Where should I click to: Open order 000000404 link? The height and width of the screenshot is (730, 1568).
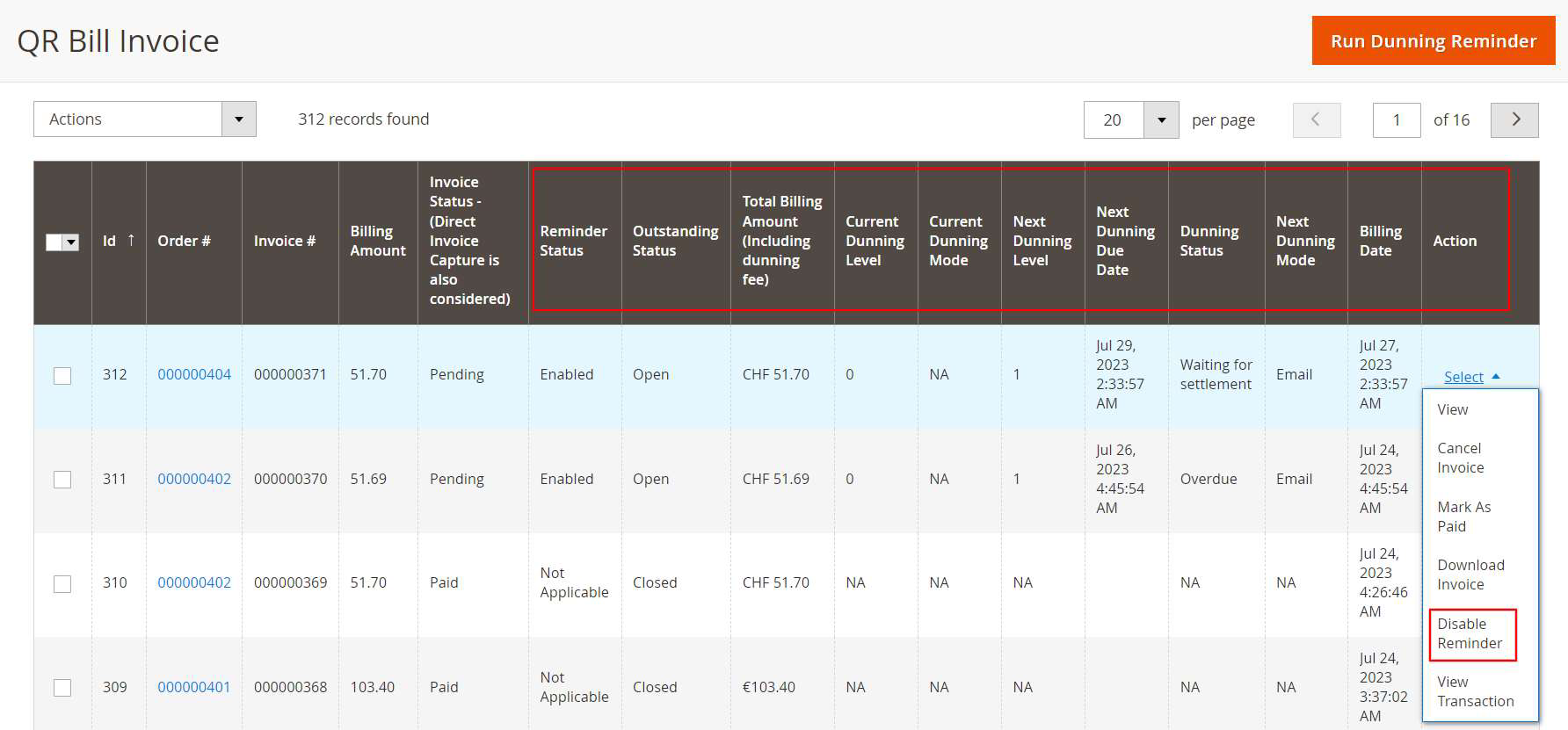pyautogui.click(x=194, y=374)
